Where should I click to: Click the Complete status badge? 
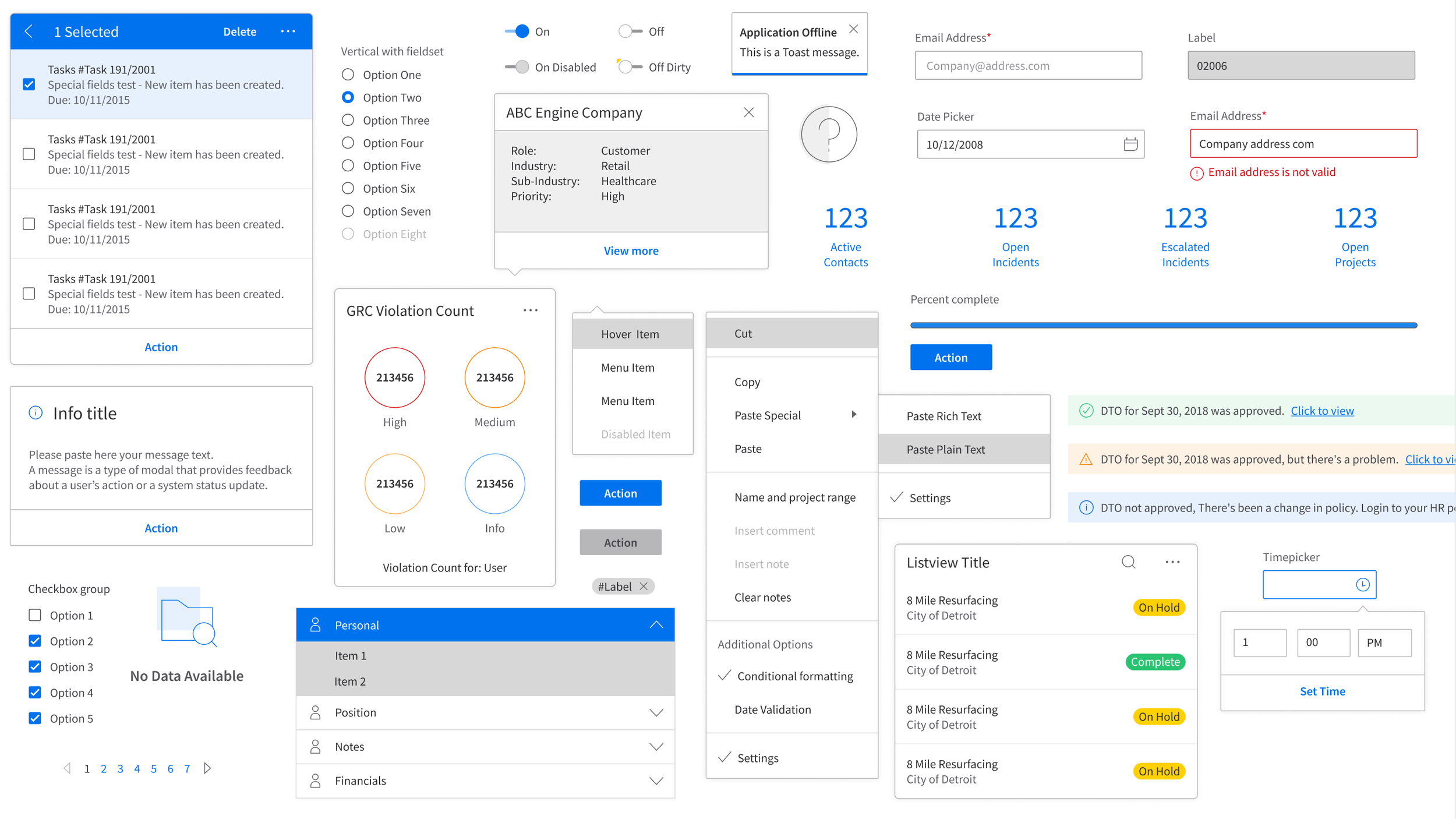(x=1155, y=662)
